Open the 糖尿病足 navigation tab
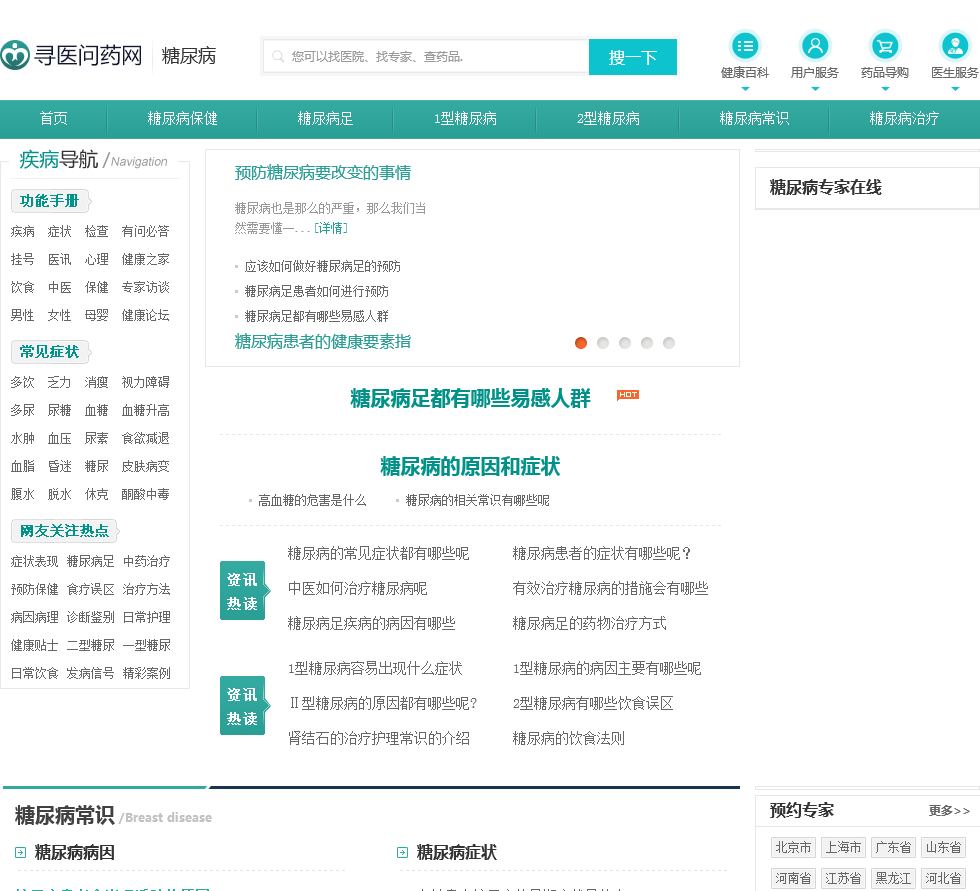This screenshot has width=980, height=891. click(x=325, y=119)
